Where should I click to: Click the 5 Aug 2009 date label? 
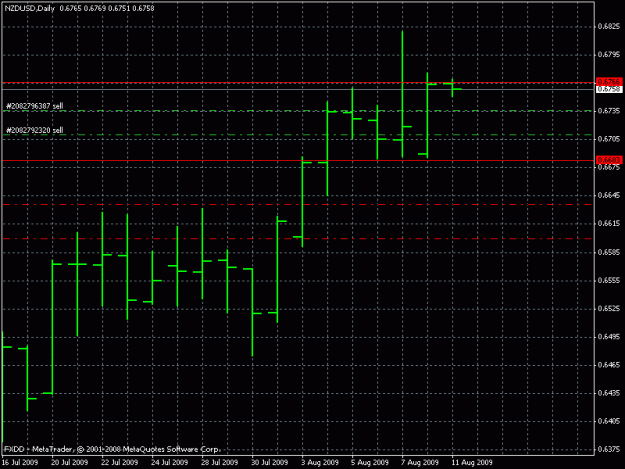click(x=369, y=462)
